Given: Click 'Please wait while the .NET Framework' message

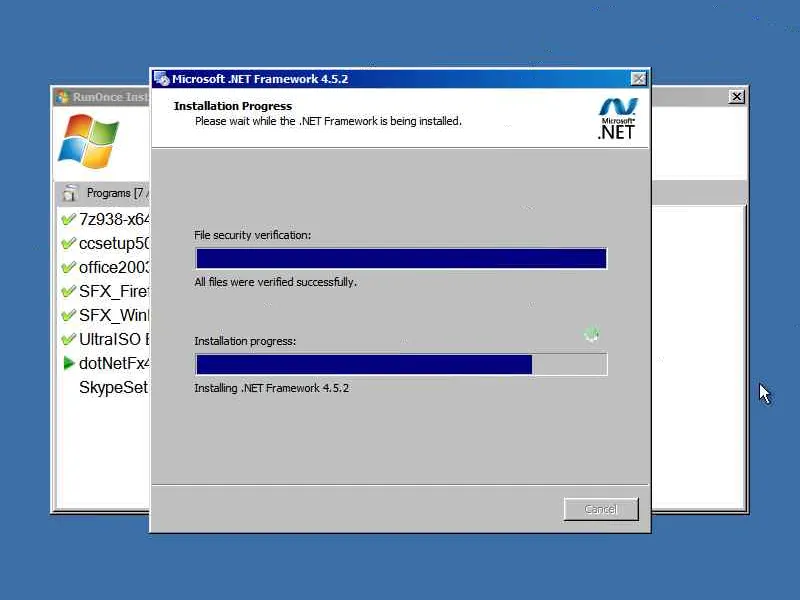Looking at the screenshot, I should pyautogui.click(x=328, y=121).
